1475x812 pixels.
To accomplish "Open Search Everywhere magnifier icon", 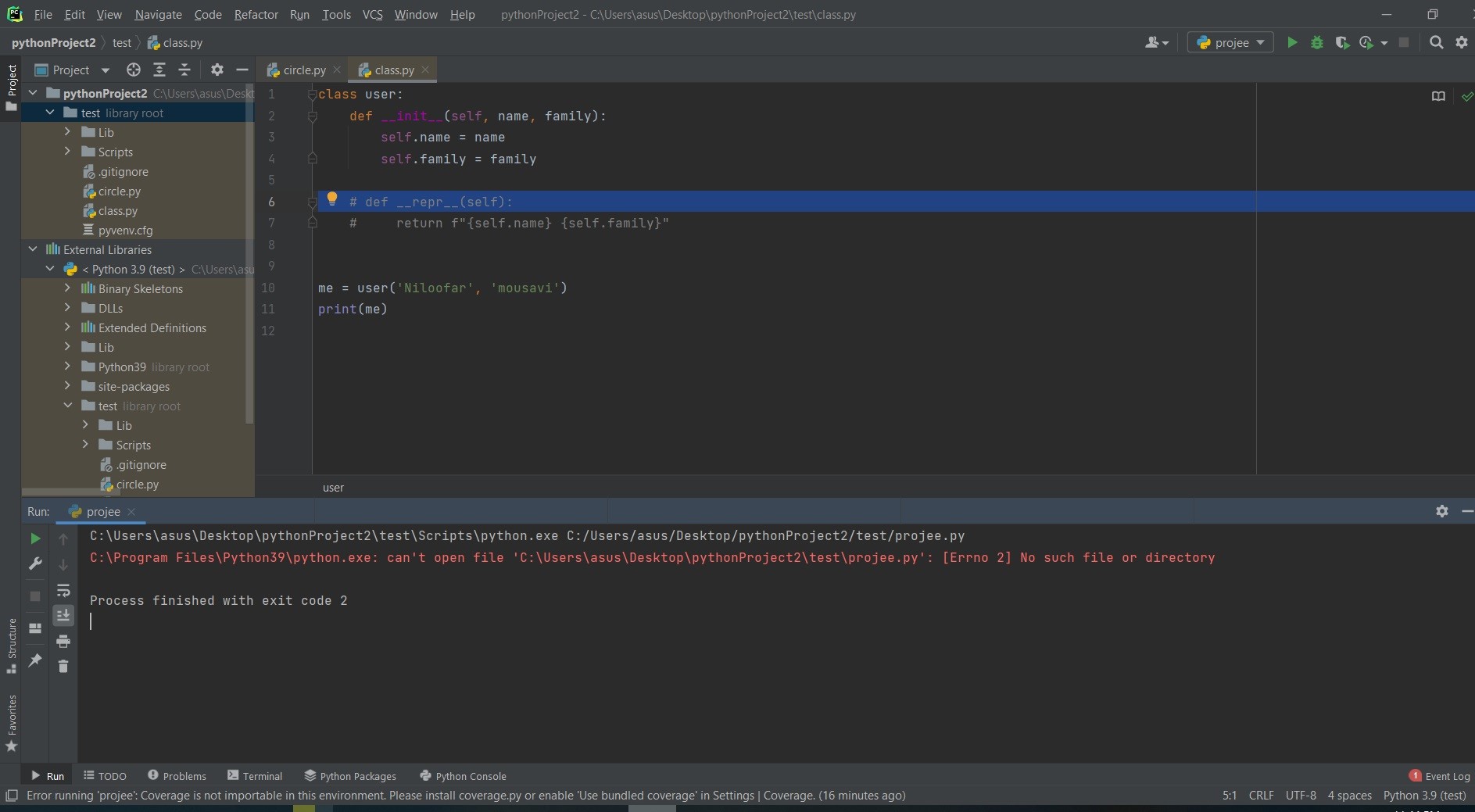I will [1436, 43].
